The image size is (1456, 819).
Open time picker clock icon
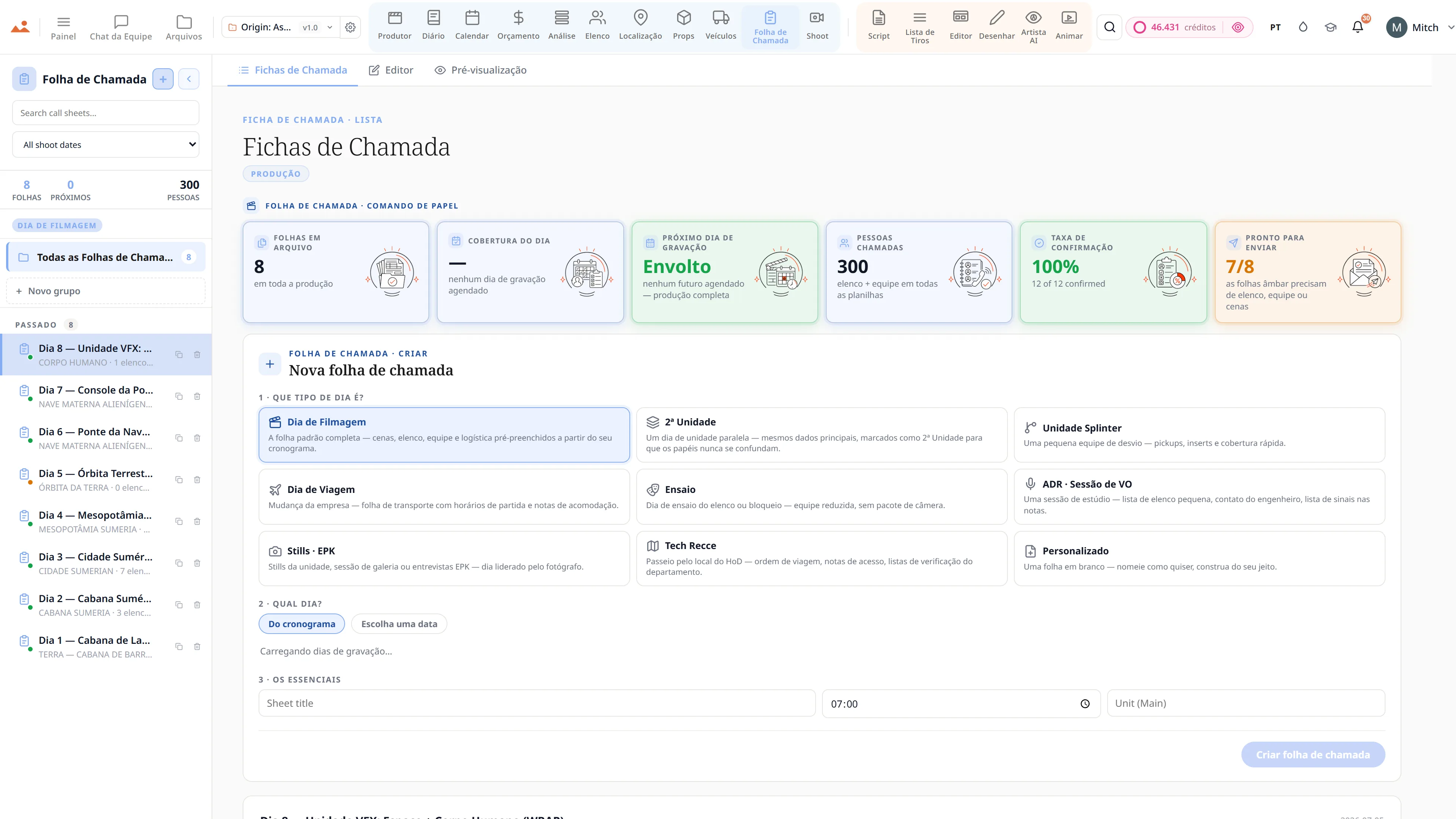(x=1085, y=704)
